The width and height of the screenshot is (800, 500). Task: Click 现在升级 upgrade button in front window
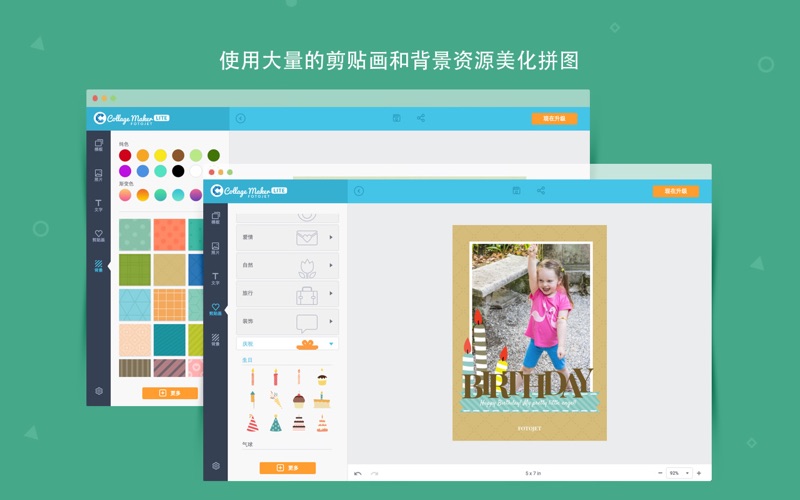click(x=676, y=191)
